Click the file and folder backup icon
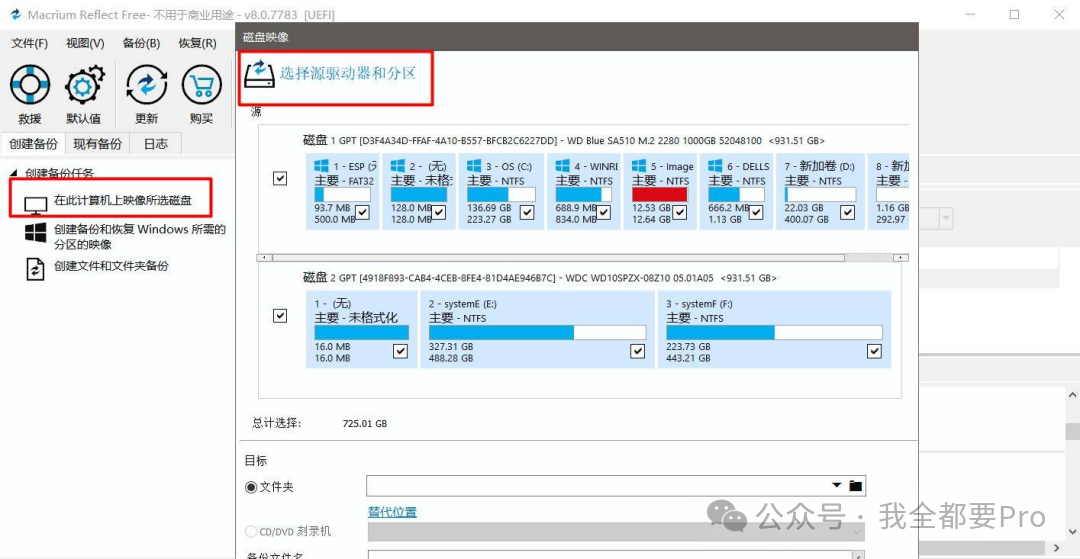1080x559 pixels. point(36,268)
